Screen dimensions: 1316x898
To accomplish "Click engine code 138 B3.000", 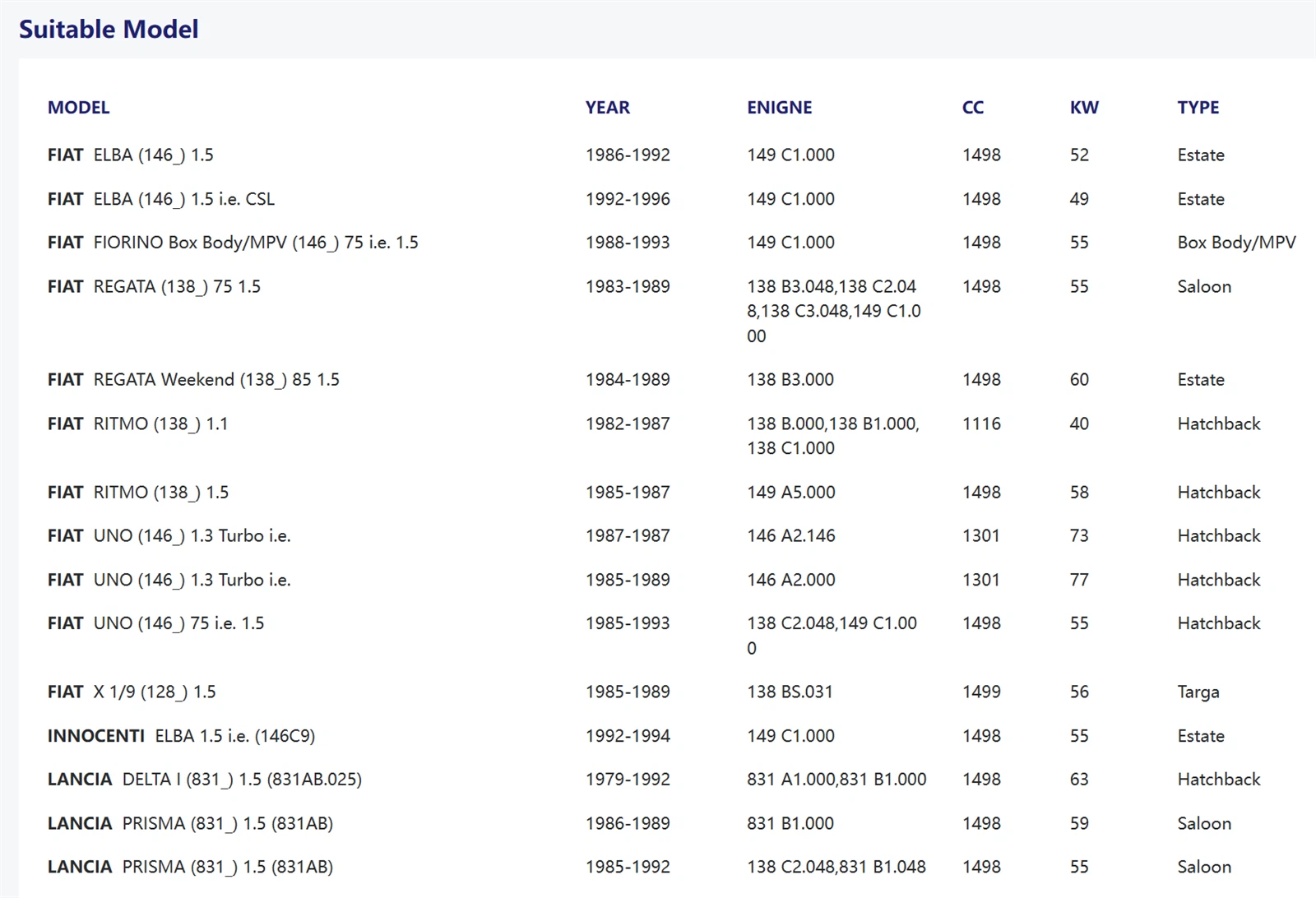I will click(790, 380).
